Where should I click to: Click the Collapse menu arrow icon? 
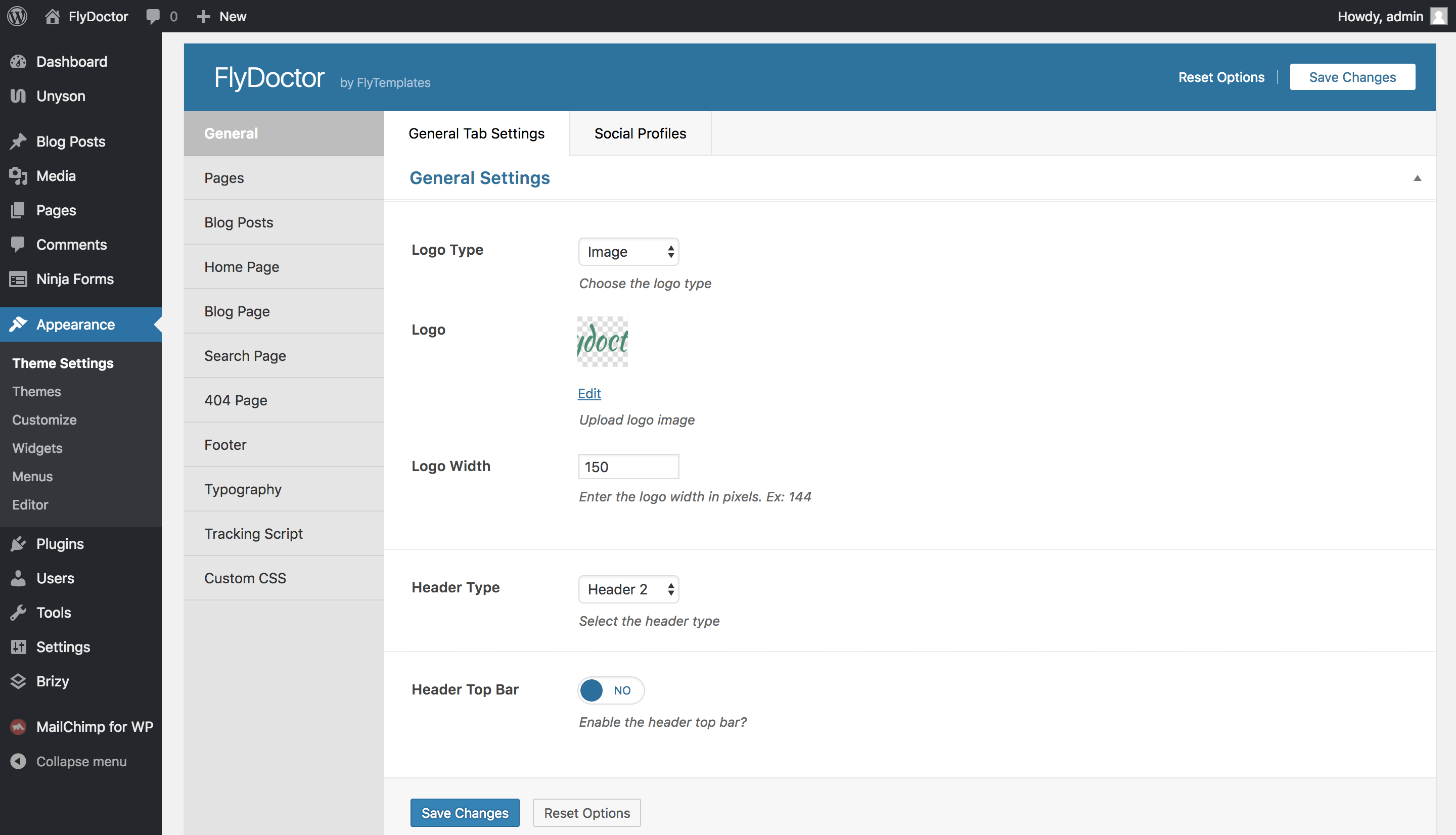[18, 761]
